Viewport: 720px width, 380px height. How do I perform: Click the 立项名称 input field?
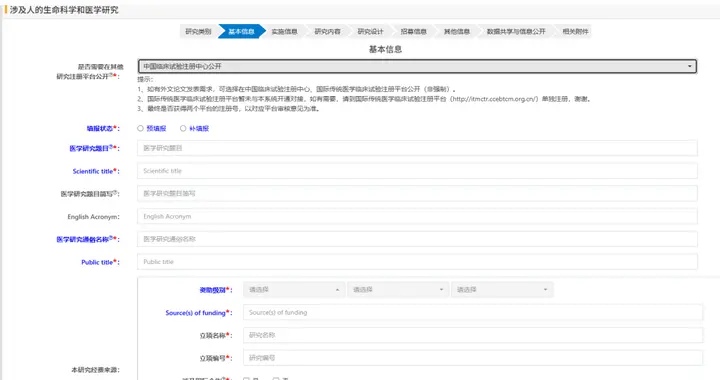473,335
